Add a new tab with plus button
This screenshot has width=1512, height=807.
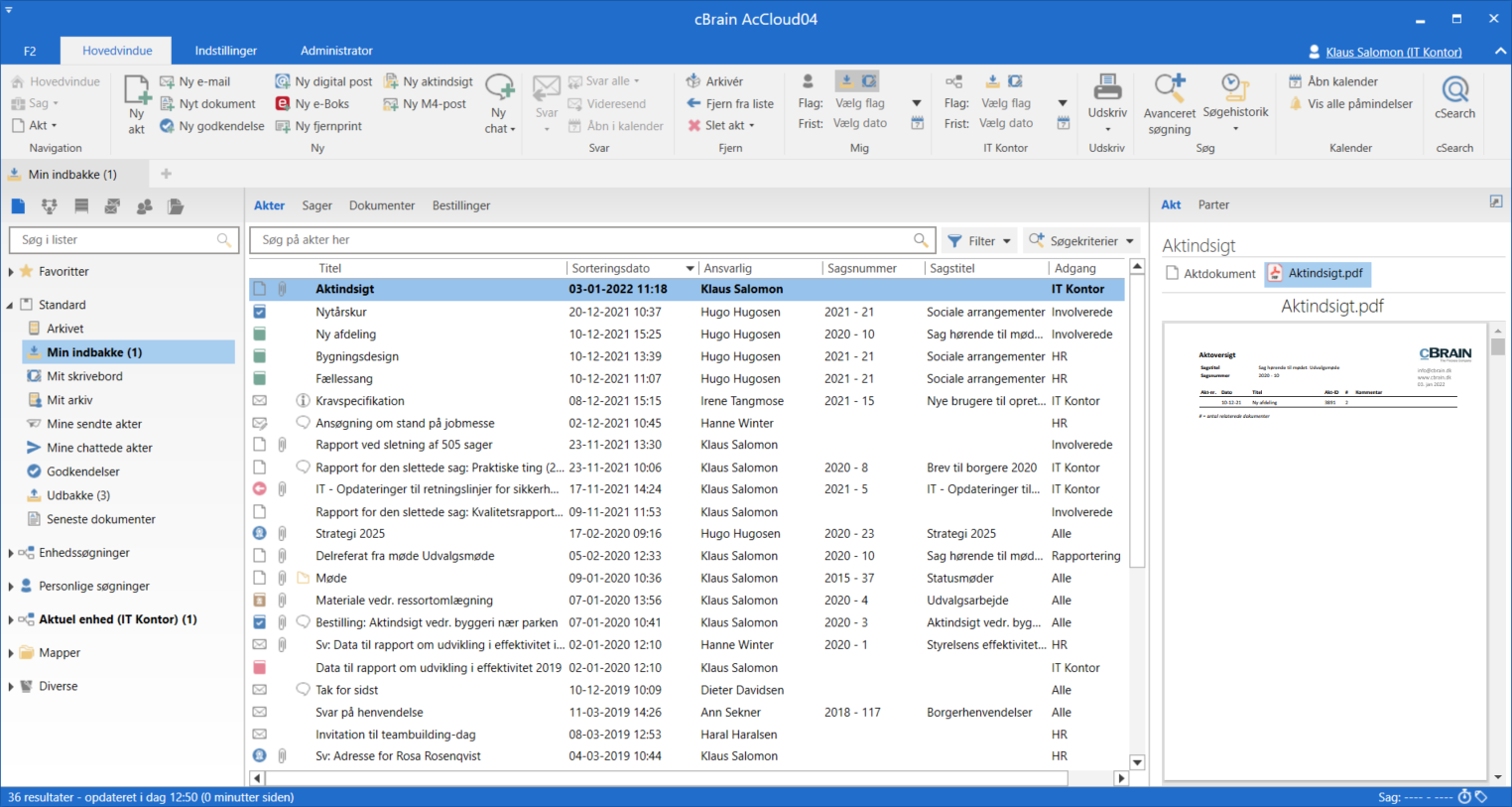pyautogui.click(x=166, y=174)
